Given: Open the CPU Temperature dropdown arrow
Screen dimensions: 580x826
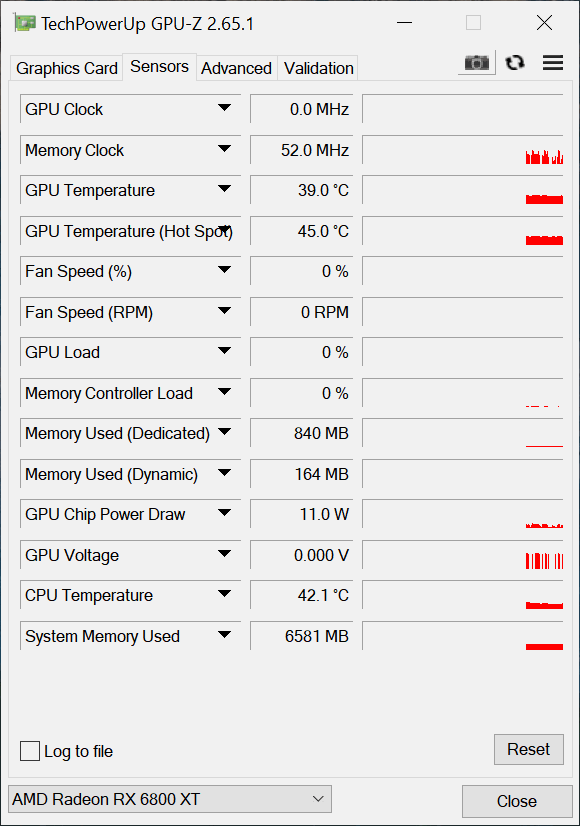Looking at the screenshot, I should (x=224, y=594).
